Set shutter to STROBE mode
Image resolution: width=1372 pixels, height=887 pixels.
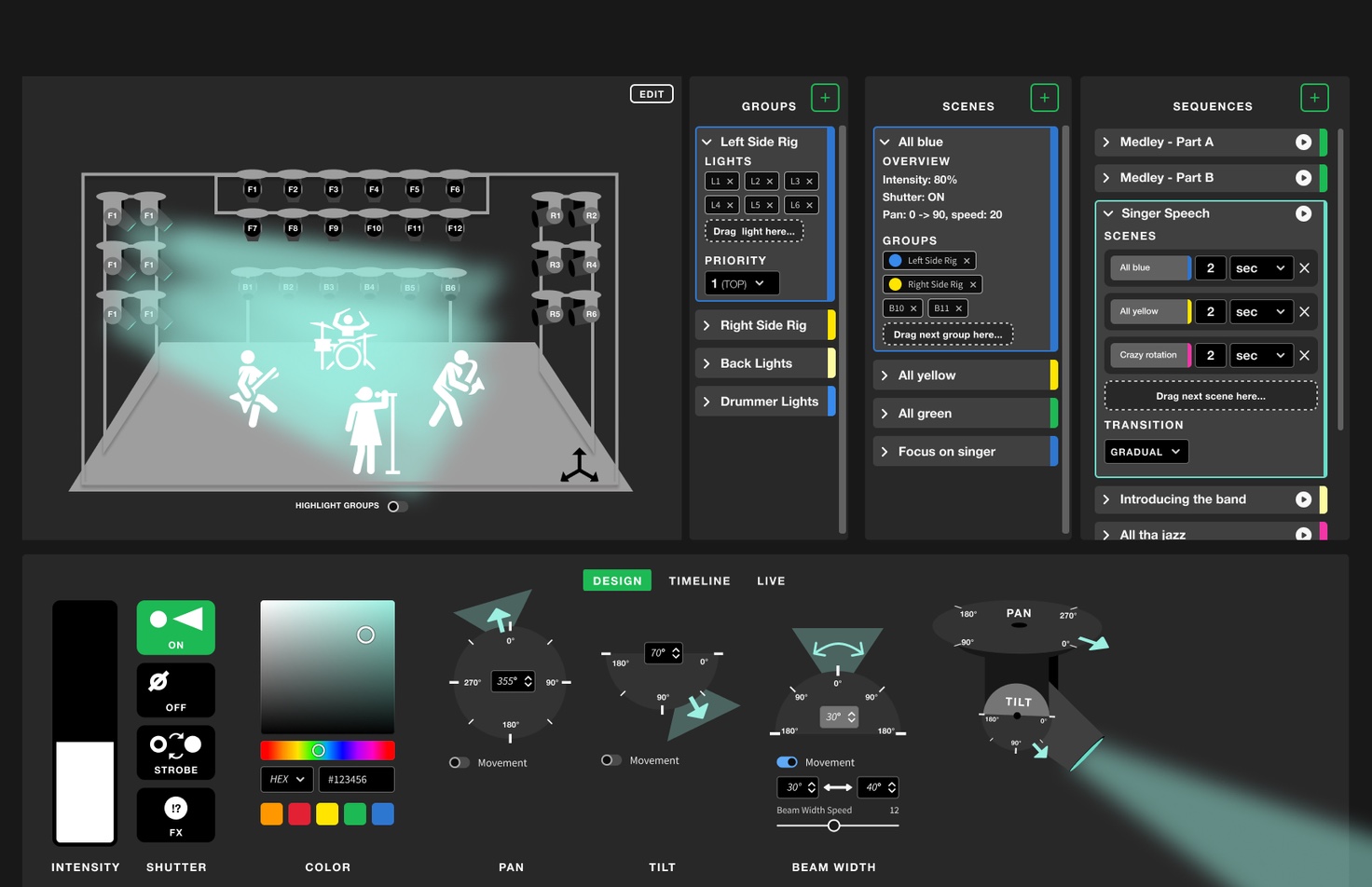pos(176,752)
